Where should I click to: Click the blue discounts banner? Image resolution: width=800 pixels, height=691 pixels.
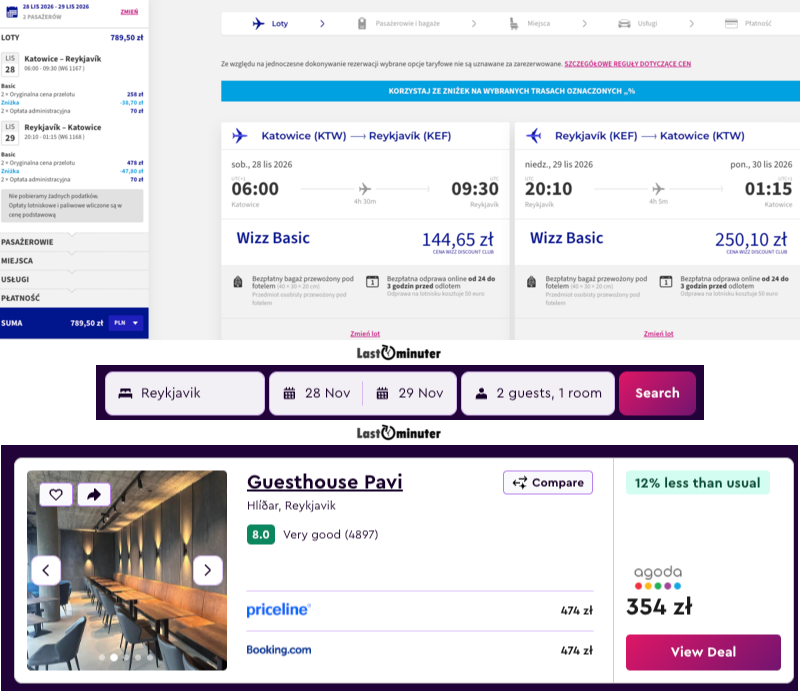click(x=510, y=91)
